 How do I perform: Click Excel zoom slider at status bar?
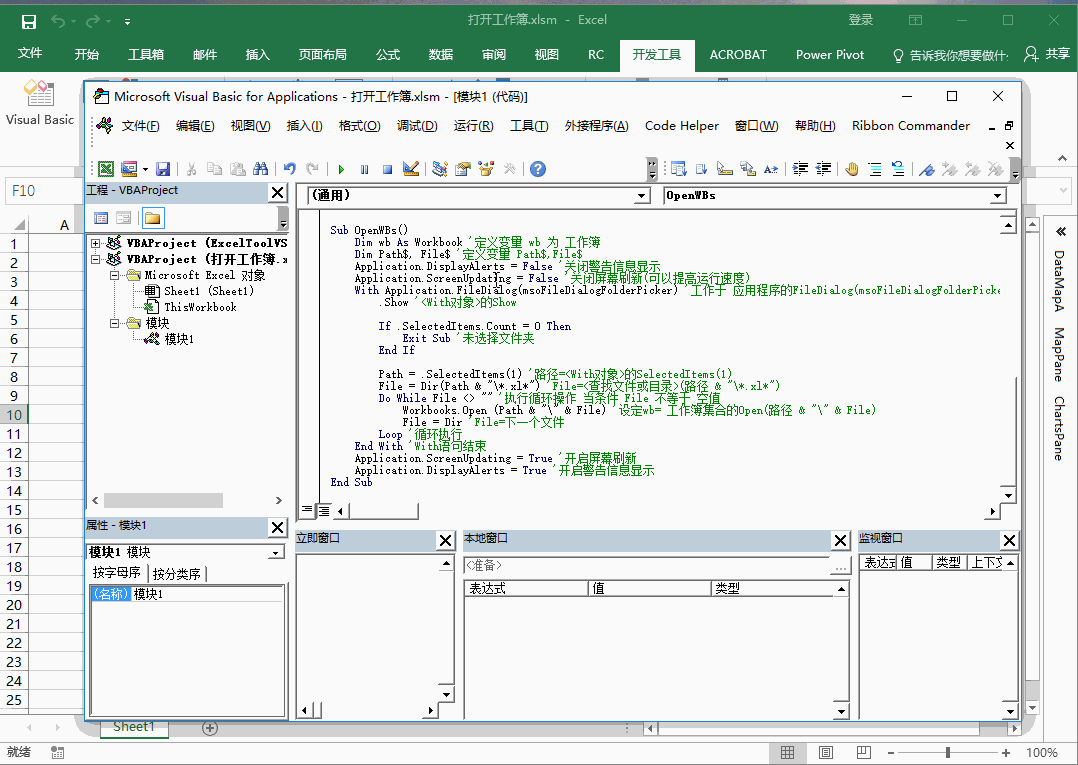click(x=948, y=752)
